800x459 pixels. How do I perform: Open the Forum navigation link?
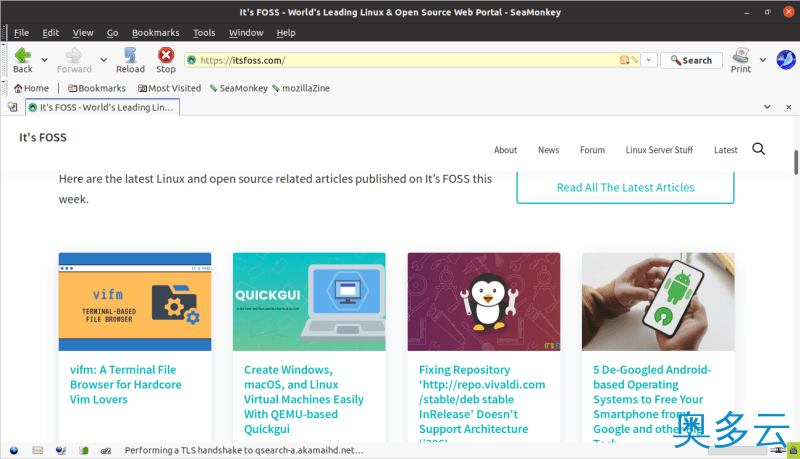click(x=592, y=150)
